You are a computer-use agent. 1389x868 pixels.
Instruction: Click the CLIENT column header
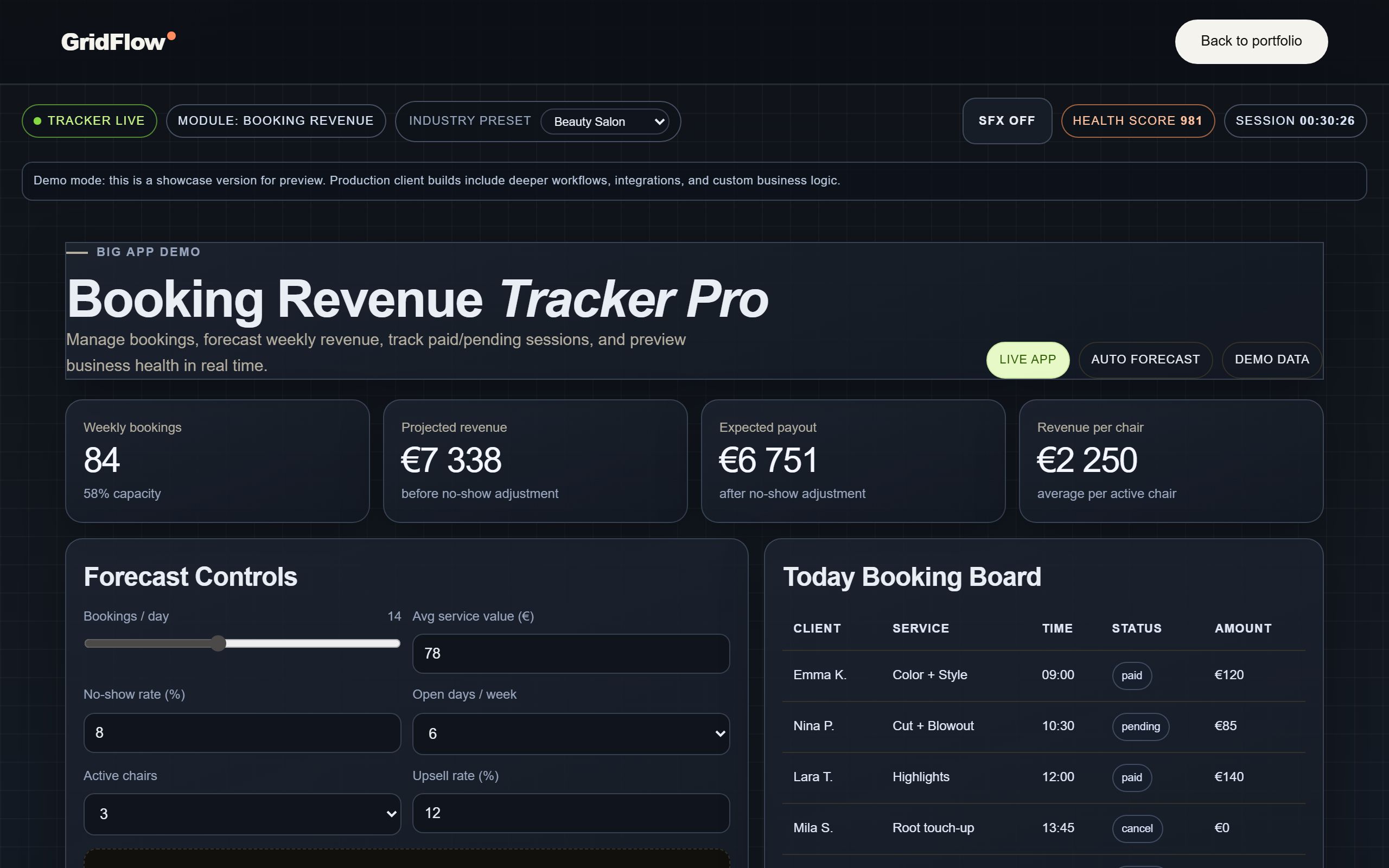(x=817, y=628)
